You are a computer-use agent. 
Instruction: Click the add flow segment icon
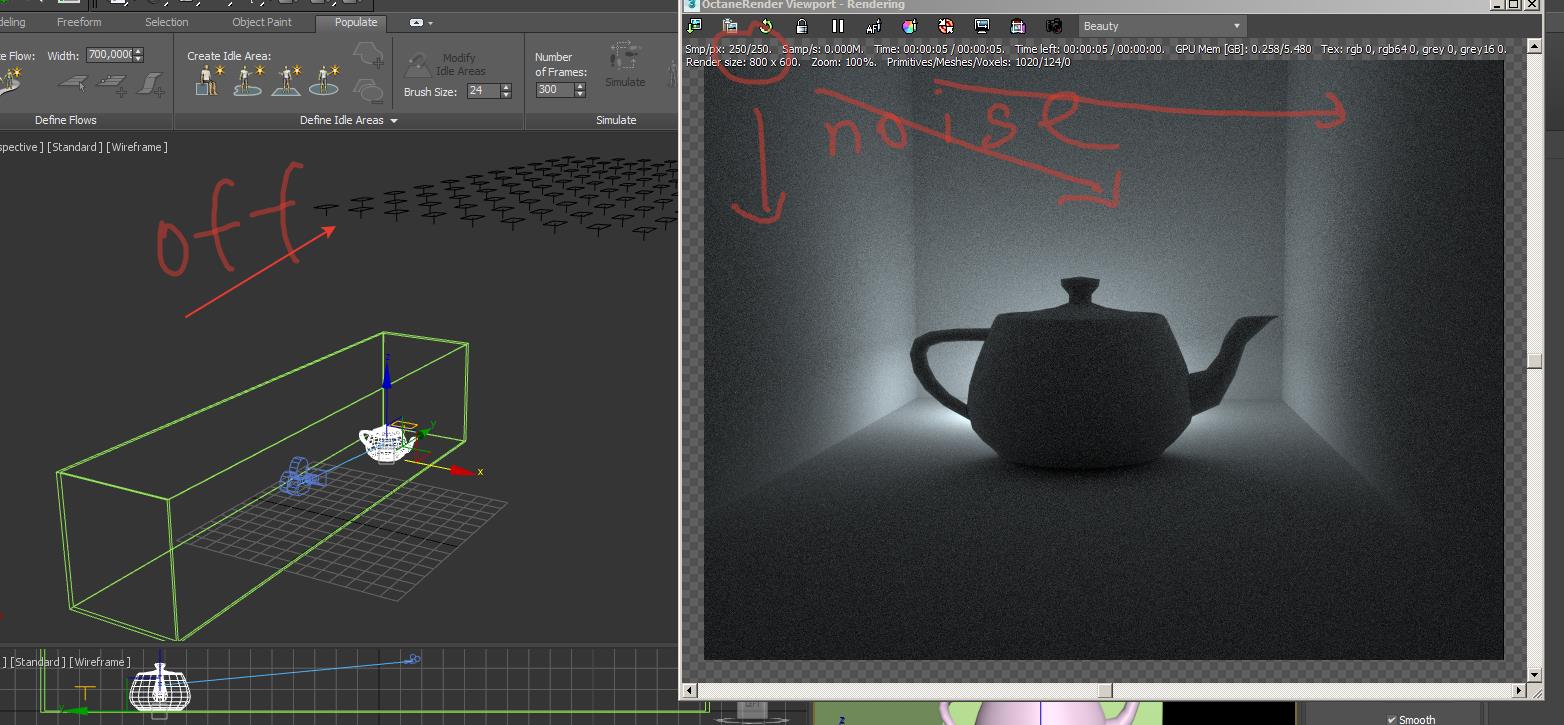click(111, 83)
